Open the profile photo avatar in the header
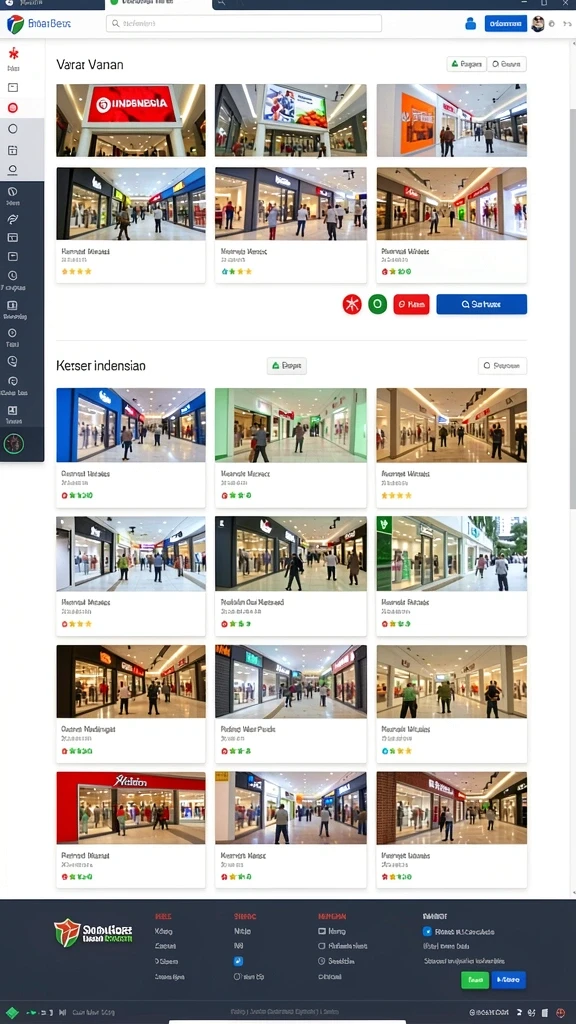This screenshot has height=1024, width=576. click(537, 24)
